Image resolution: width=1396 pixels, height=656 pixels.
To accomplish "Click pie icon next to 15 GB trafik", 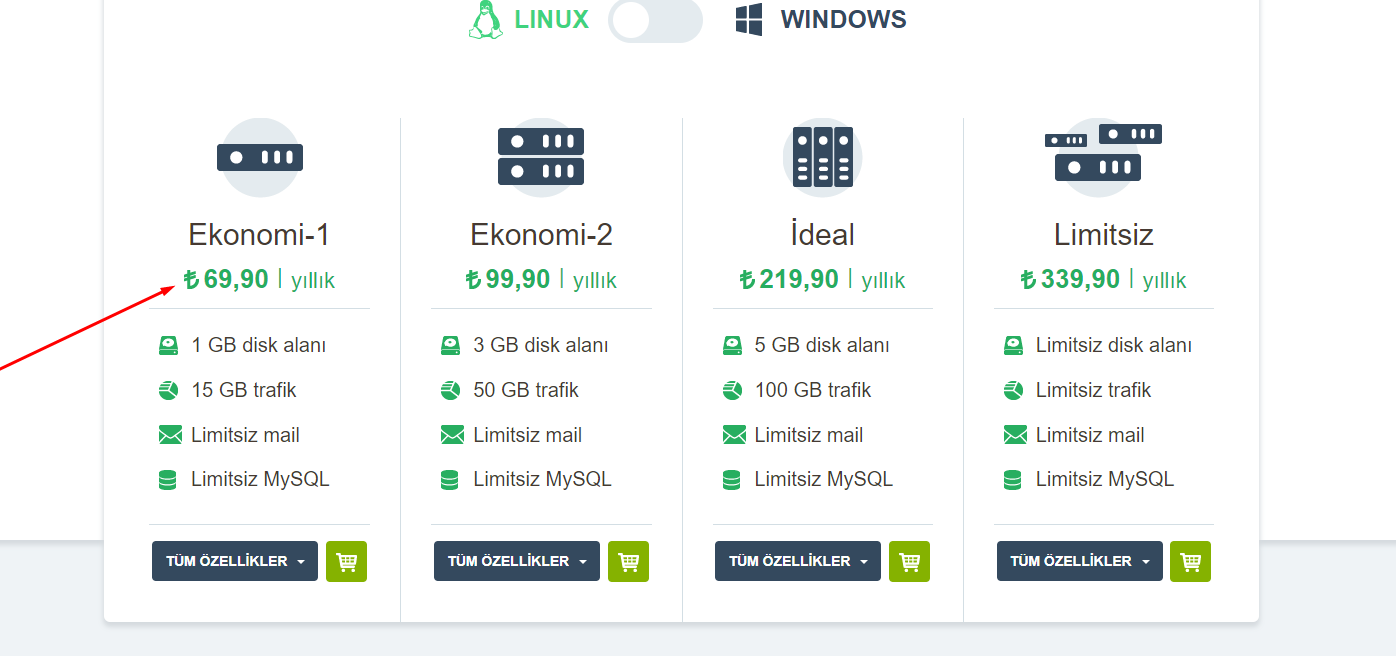I will 168,390.
